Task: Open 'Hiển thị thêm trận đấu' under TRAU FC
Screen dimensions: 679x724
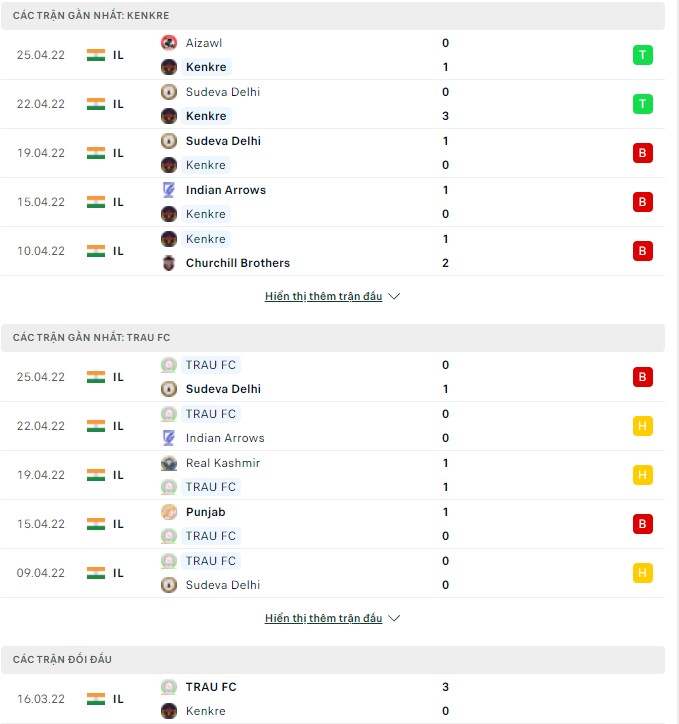Action: 323,619
